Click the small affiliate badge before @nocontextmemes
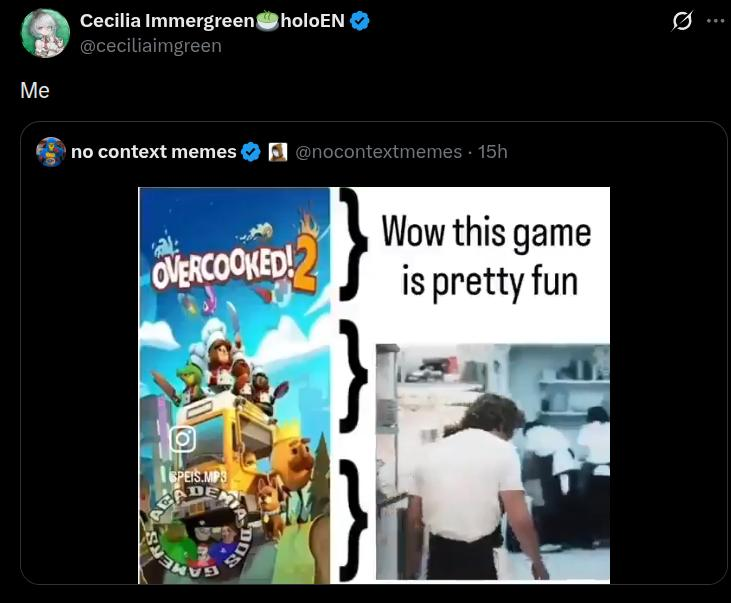731x603 pixels. (277, 152)
